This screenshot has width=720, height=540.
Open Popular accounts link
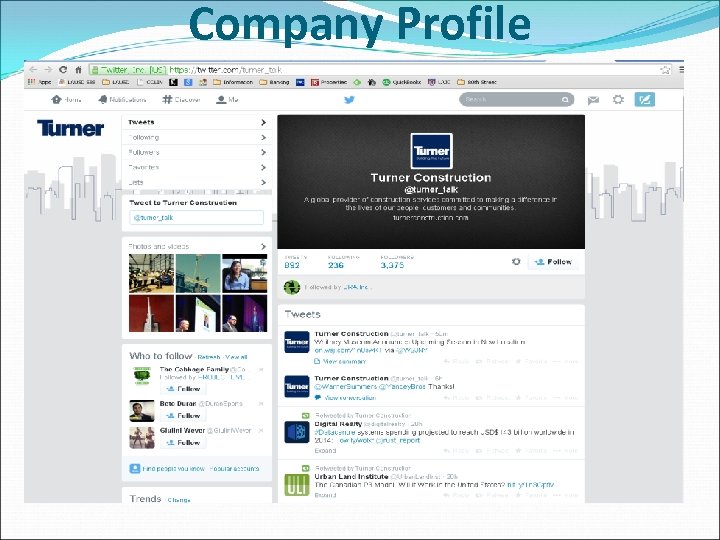coord(234,469)
